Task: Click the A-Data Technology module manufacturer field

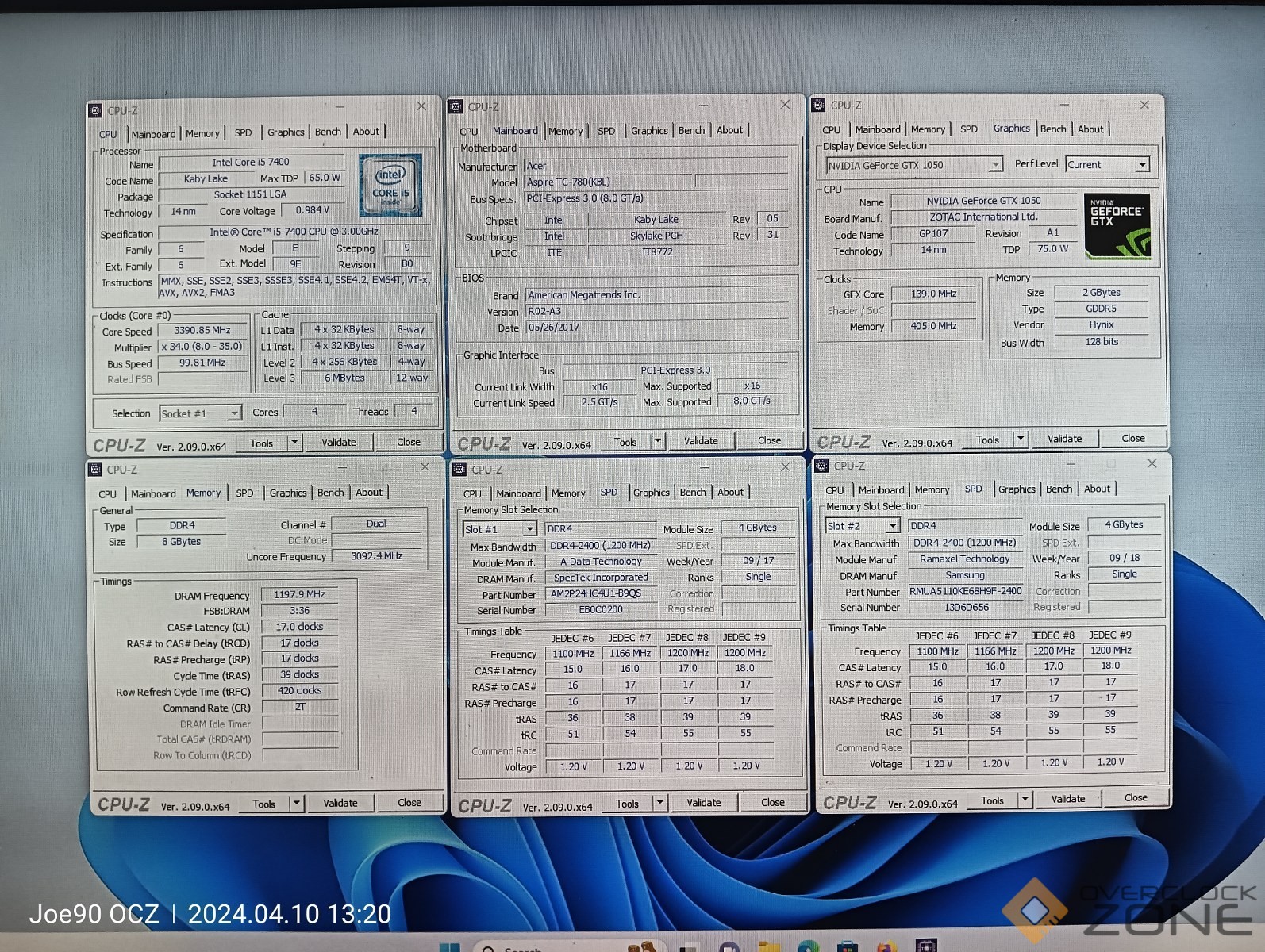Action: [x=601, y=562]
